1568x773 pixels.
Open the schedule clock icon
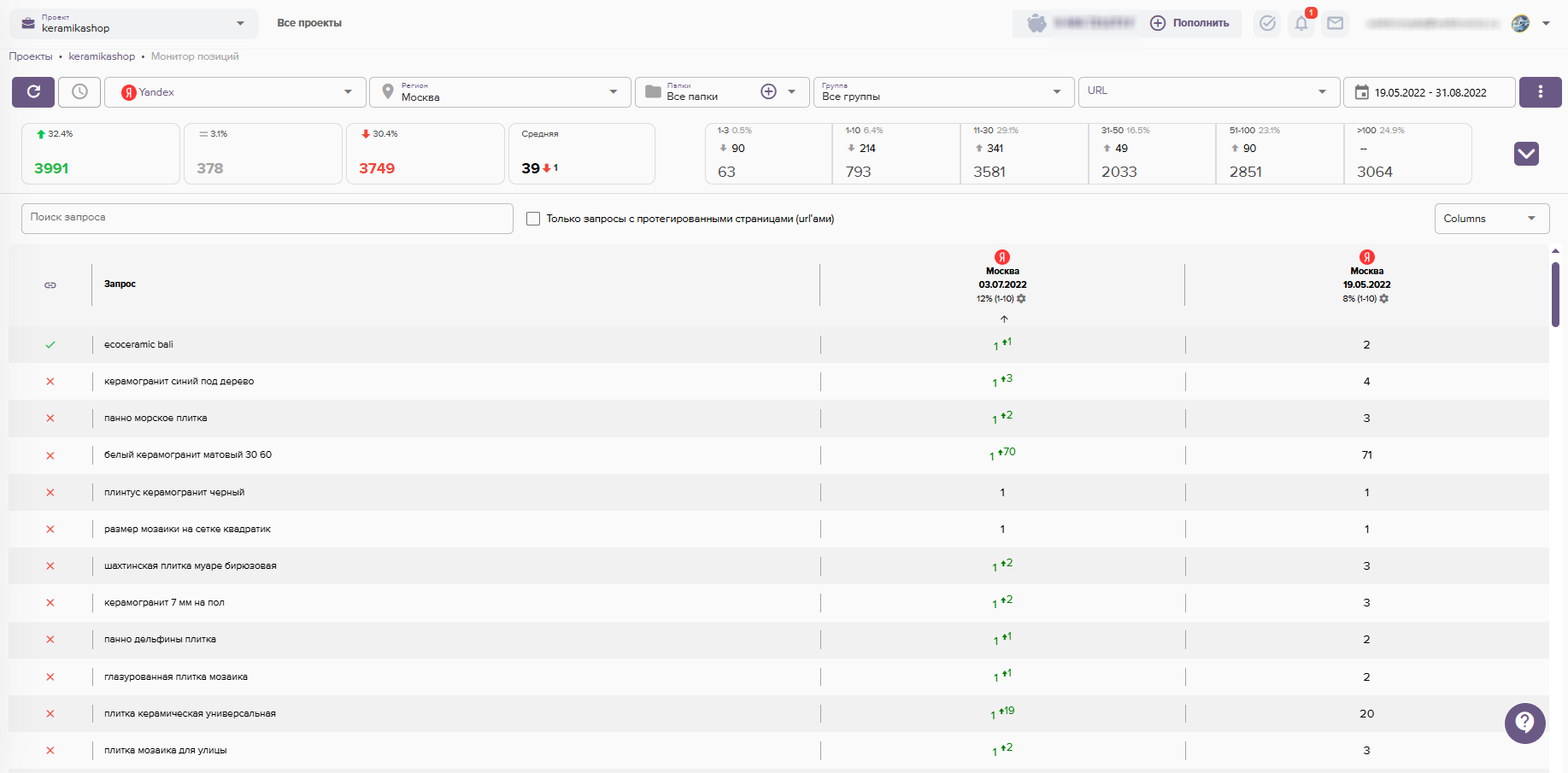pyautogui.click(x=79, y=92)
